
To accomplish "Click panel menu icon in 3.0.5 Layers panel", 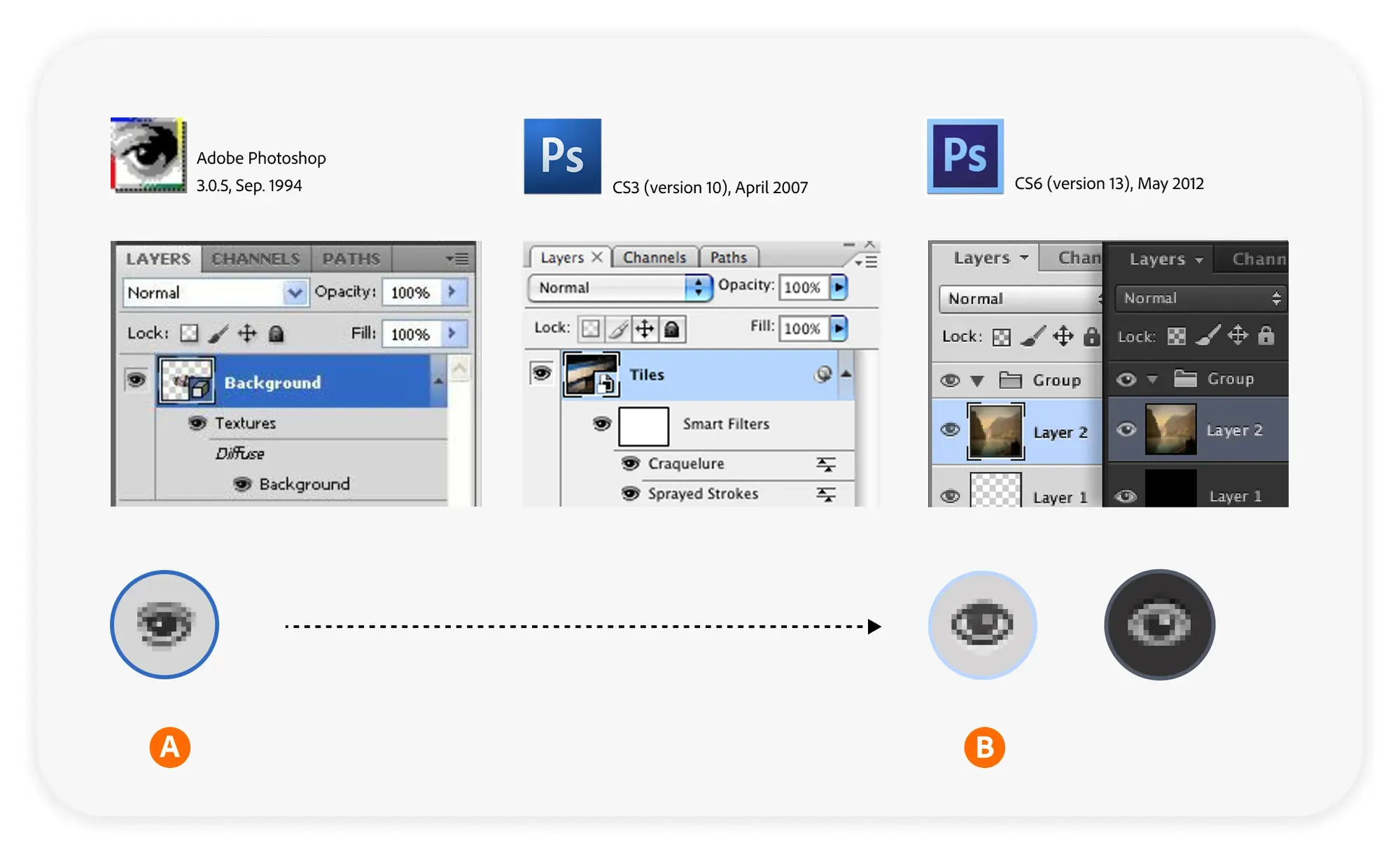I will point(458,259).
